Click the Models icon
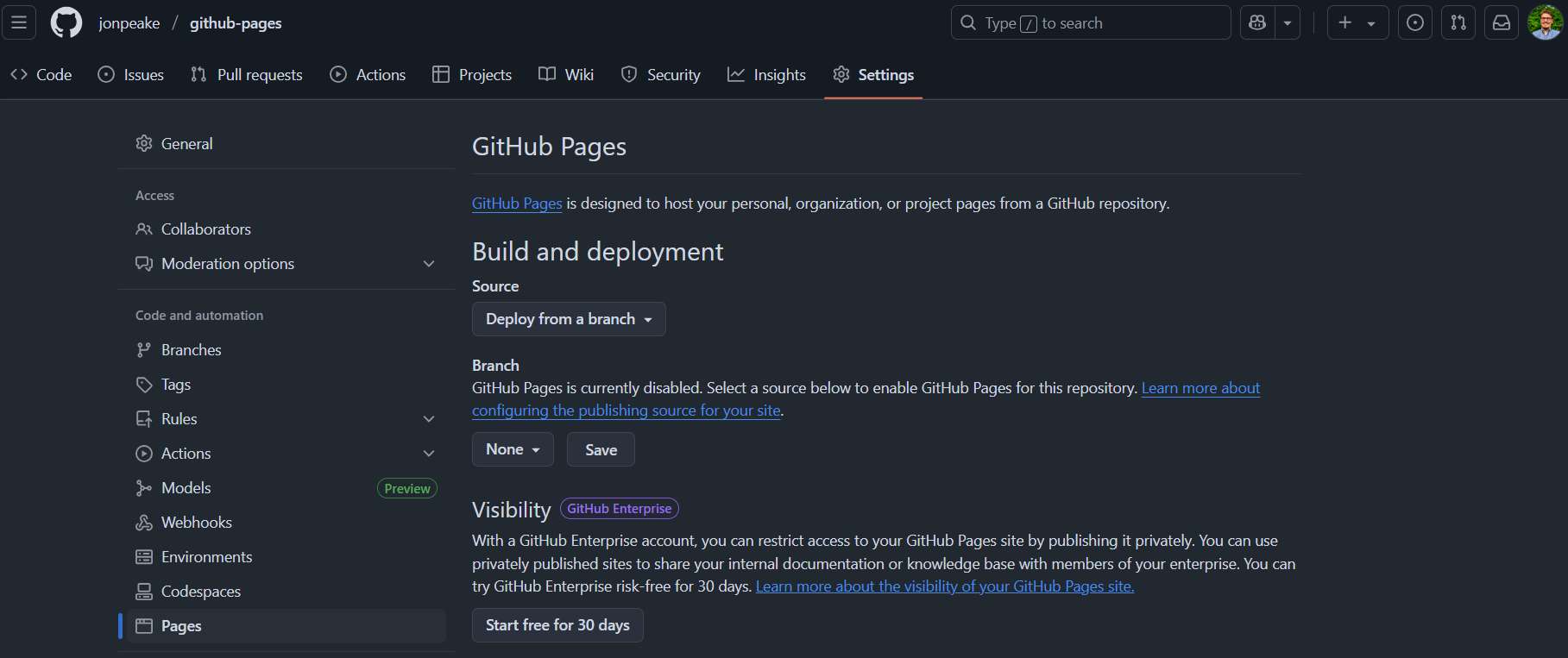The height and width of the screenshot is (658, 1568). click(x=144, y=488)
